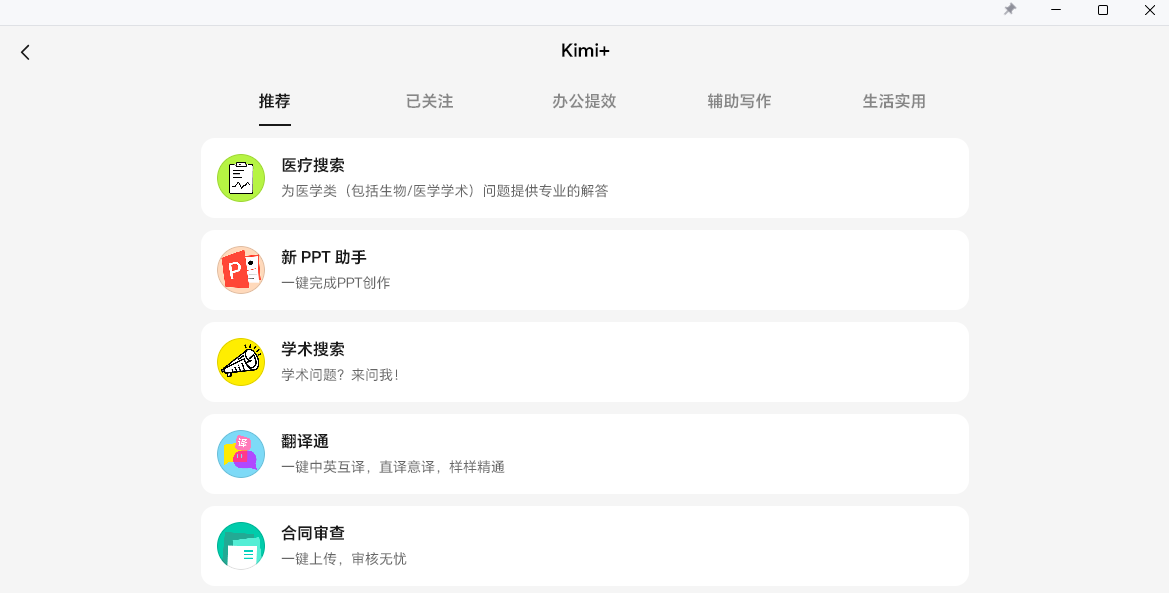Image resolution: width=1169 pixels, height=593 pixels.
Task: Select the yellow 学术搜索 megaphone icon
Action: (x=241, y=362)
